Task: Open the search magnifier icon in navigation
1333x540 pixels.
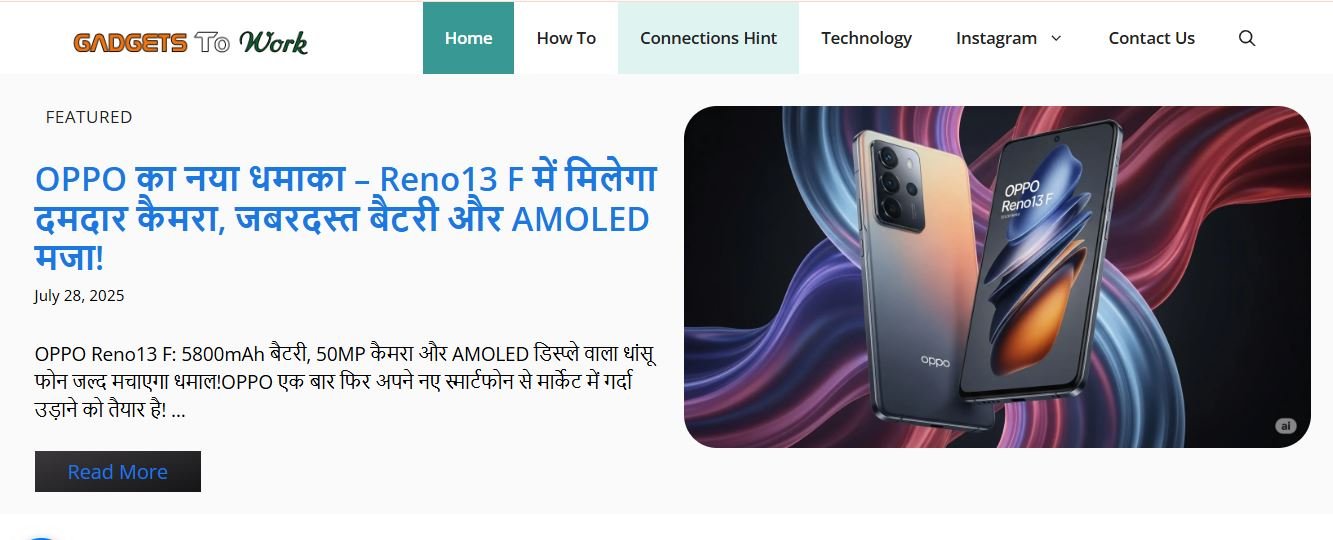Action: pos(1246,38)
